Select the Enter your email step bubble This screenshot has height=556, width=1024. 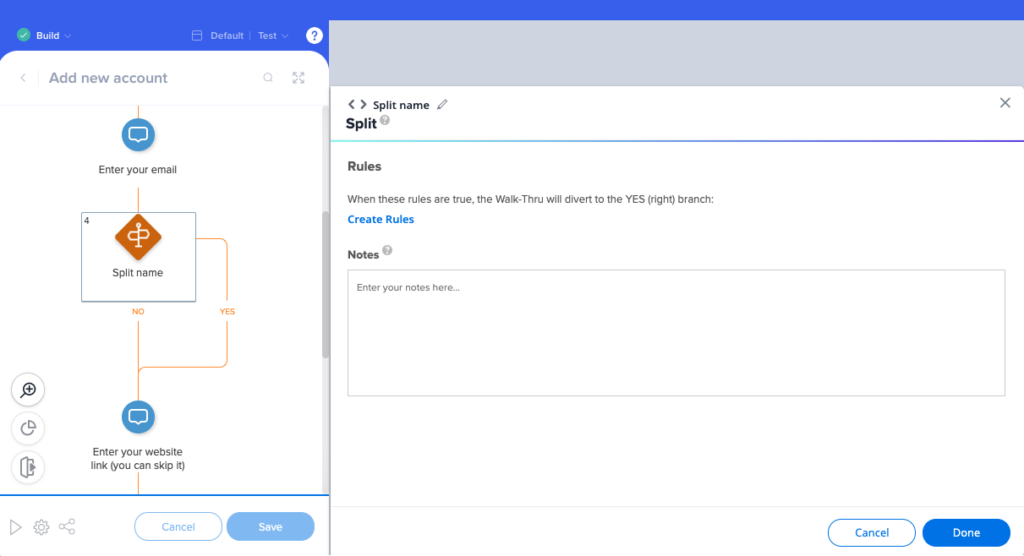138,134
